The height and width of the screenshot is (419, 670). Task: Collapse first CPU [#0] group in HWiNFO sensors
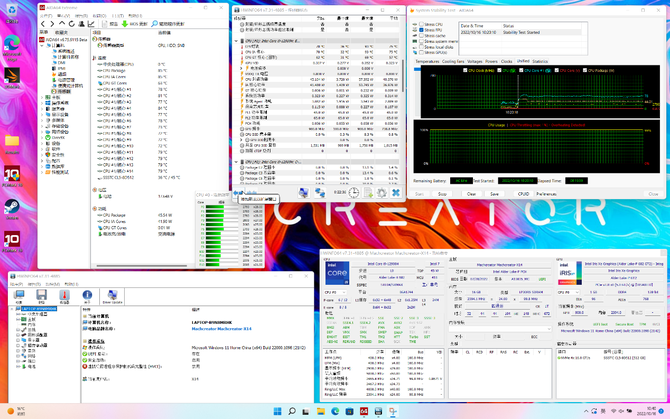pos(236,41)
